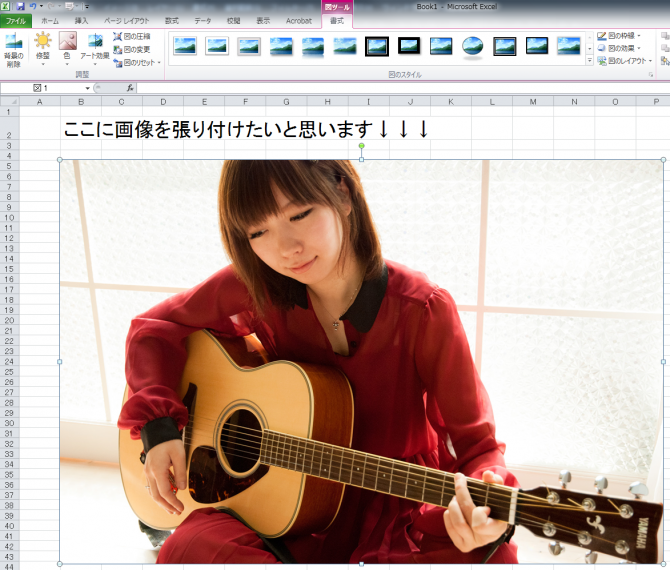Click 図の圧縮 (Compress Pictures)

tap(131, 36)
